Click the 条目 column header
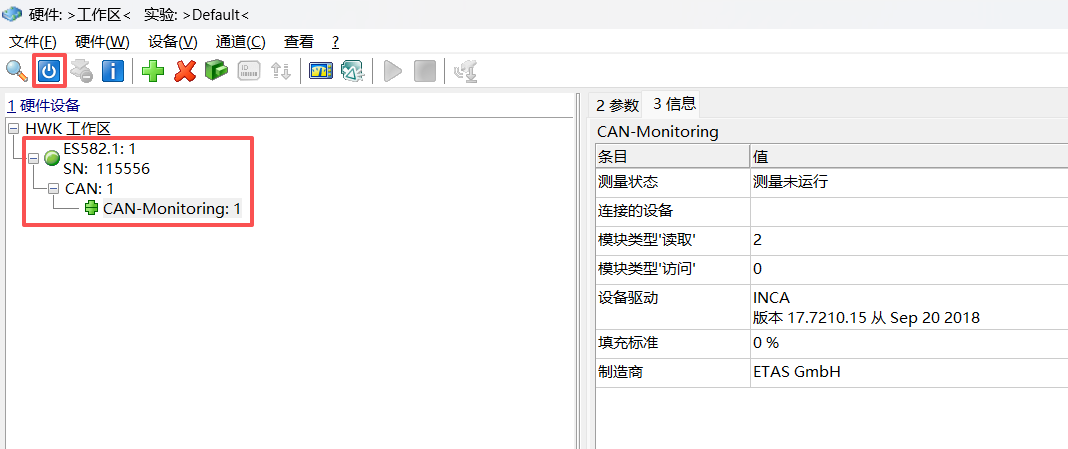 click(x=672, y=156)
